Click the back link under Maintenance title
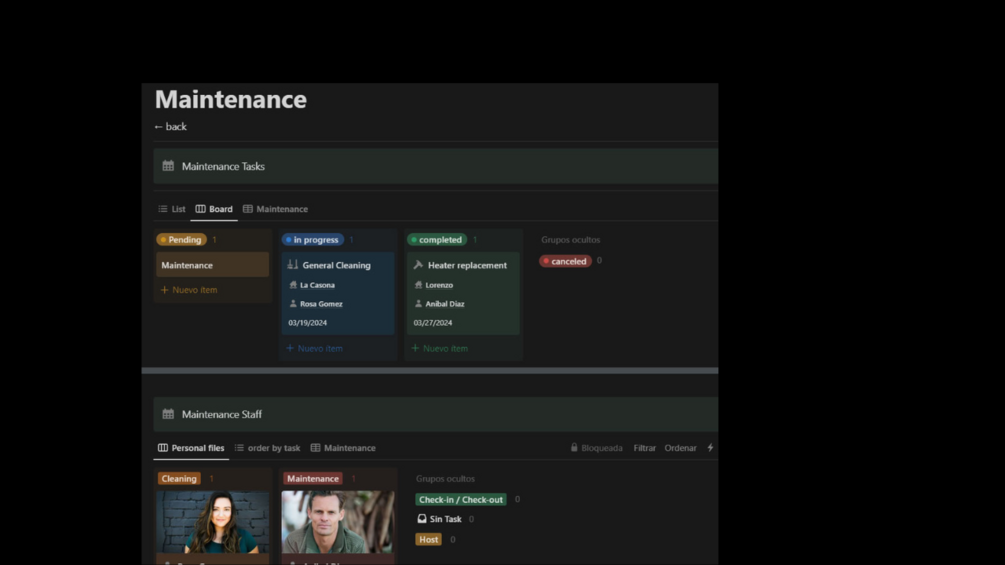Screen dimensions: 1005x565 pos(170,127)
